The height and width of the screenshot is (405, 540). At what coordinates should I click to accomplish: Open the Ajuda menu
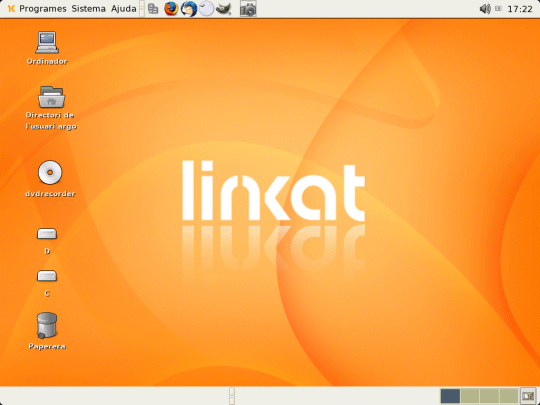pyautogui.click(x=124, y=9)
